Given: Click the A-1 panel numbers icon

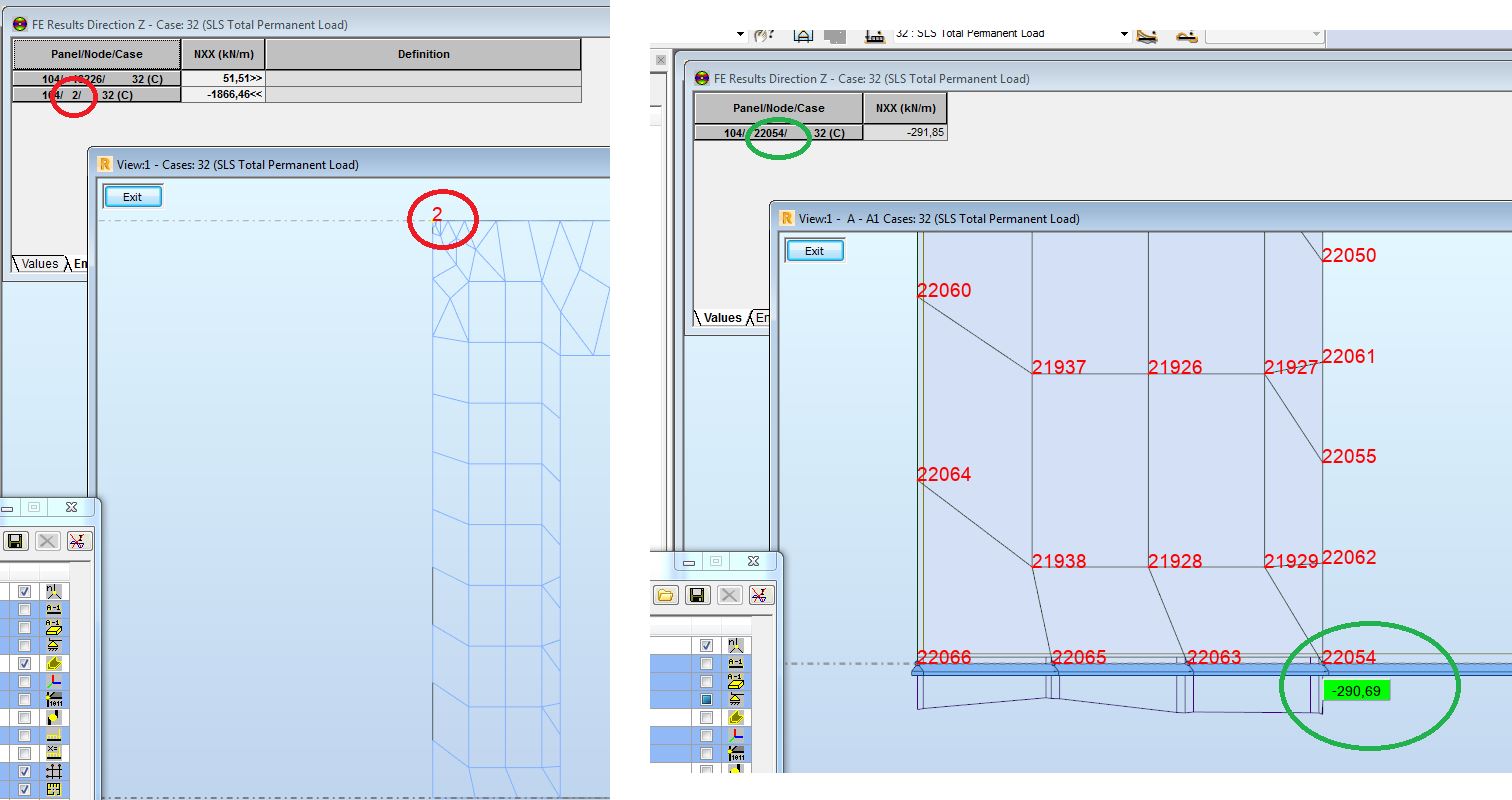Looking at the screenshot, I should click(x=56, y=628).
